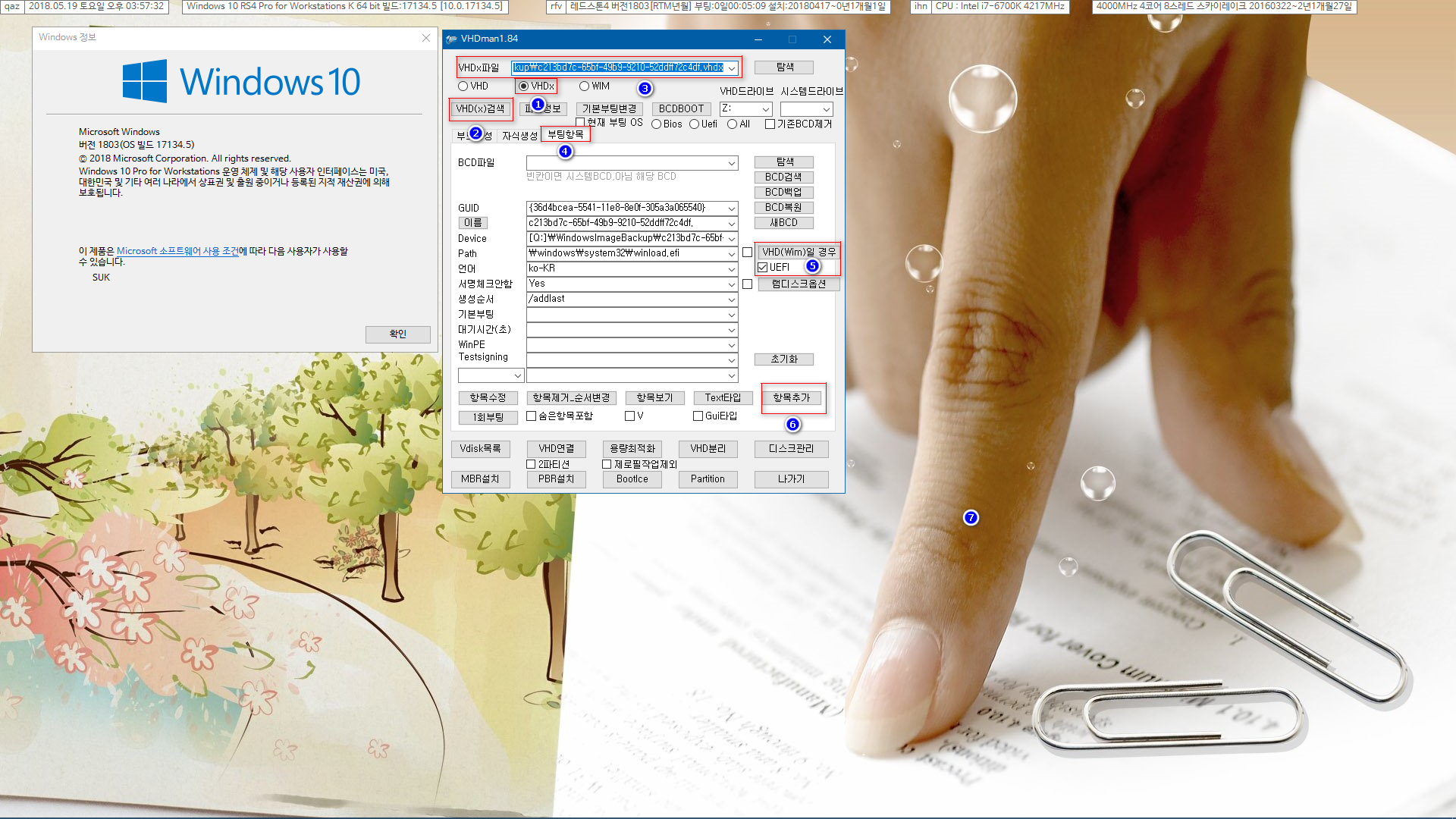Open the WinPE dropdown
Screen dimensions: 1456x819
(x=732, y=345)
